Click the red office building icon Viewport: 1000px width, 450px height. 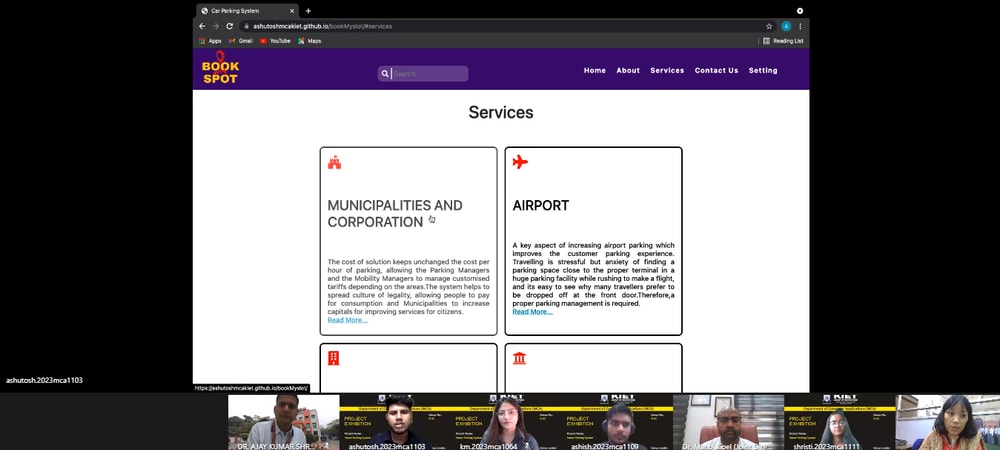tap(334, 358)
